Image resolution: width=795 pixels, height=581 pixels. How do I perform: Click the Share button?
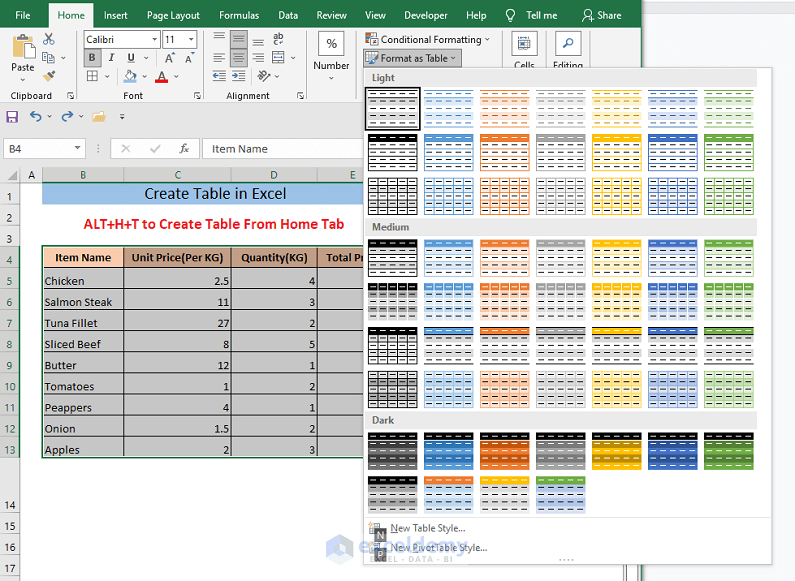(601, 15)
